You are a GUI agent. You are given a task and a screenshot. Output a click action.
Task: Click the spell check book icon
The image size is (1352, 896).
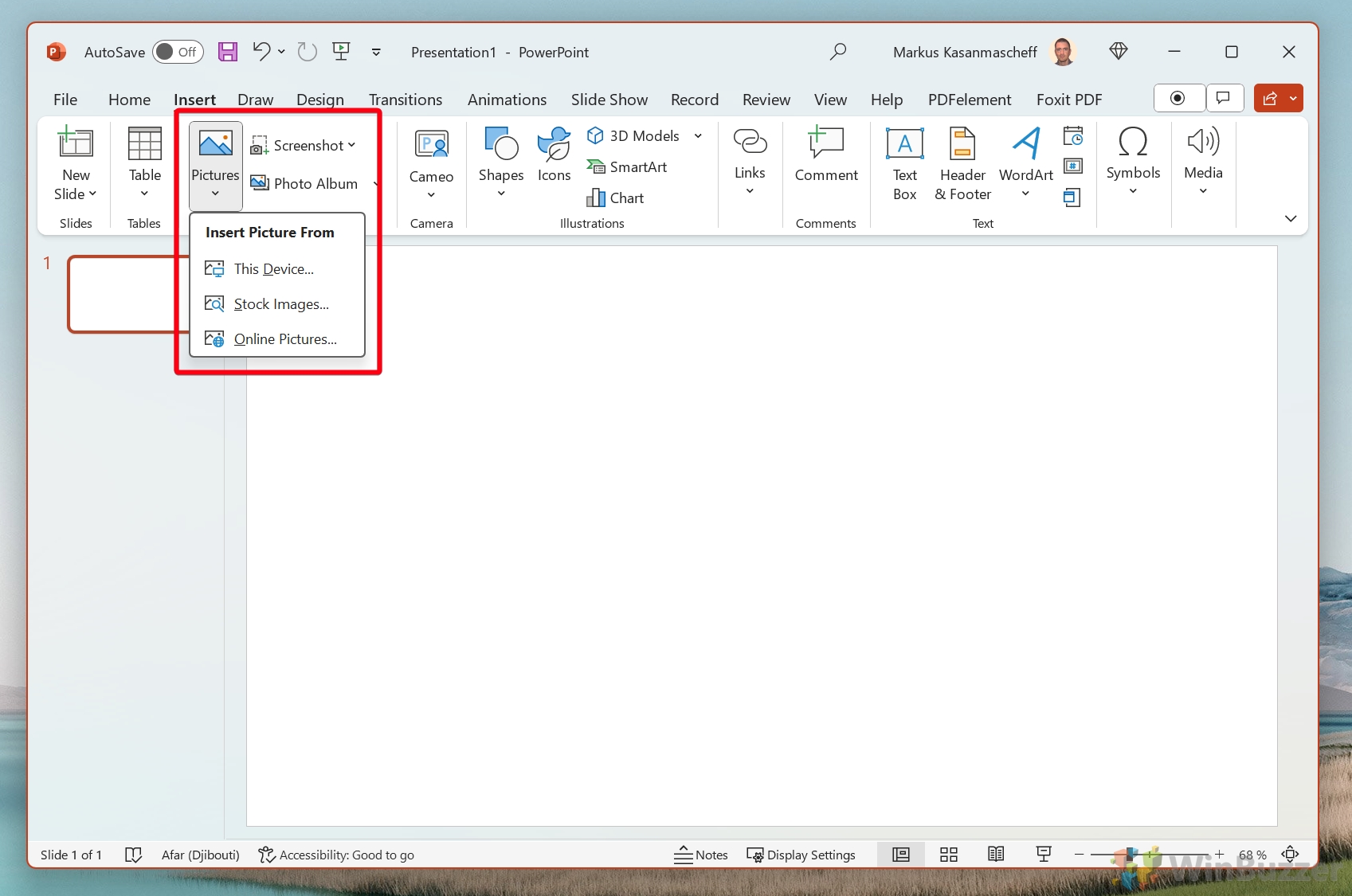133,855
